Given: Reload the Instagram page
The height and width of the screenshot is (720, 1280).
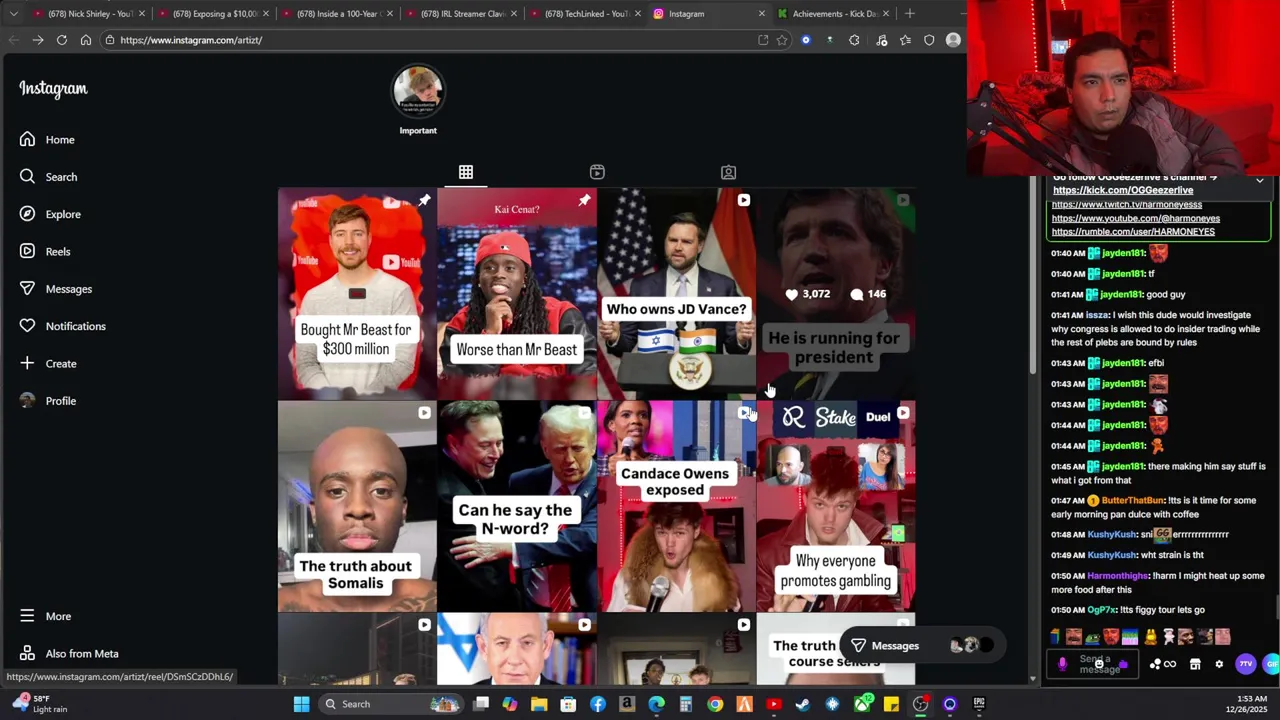Looking at the screenshot, I should tap(61, 40).
